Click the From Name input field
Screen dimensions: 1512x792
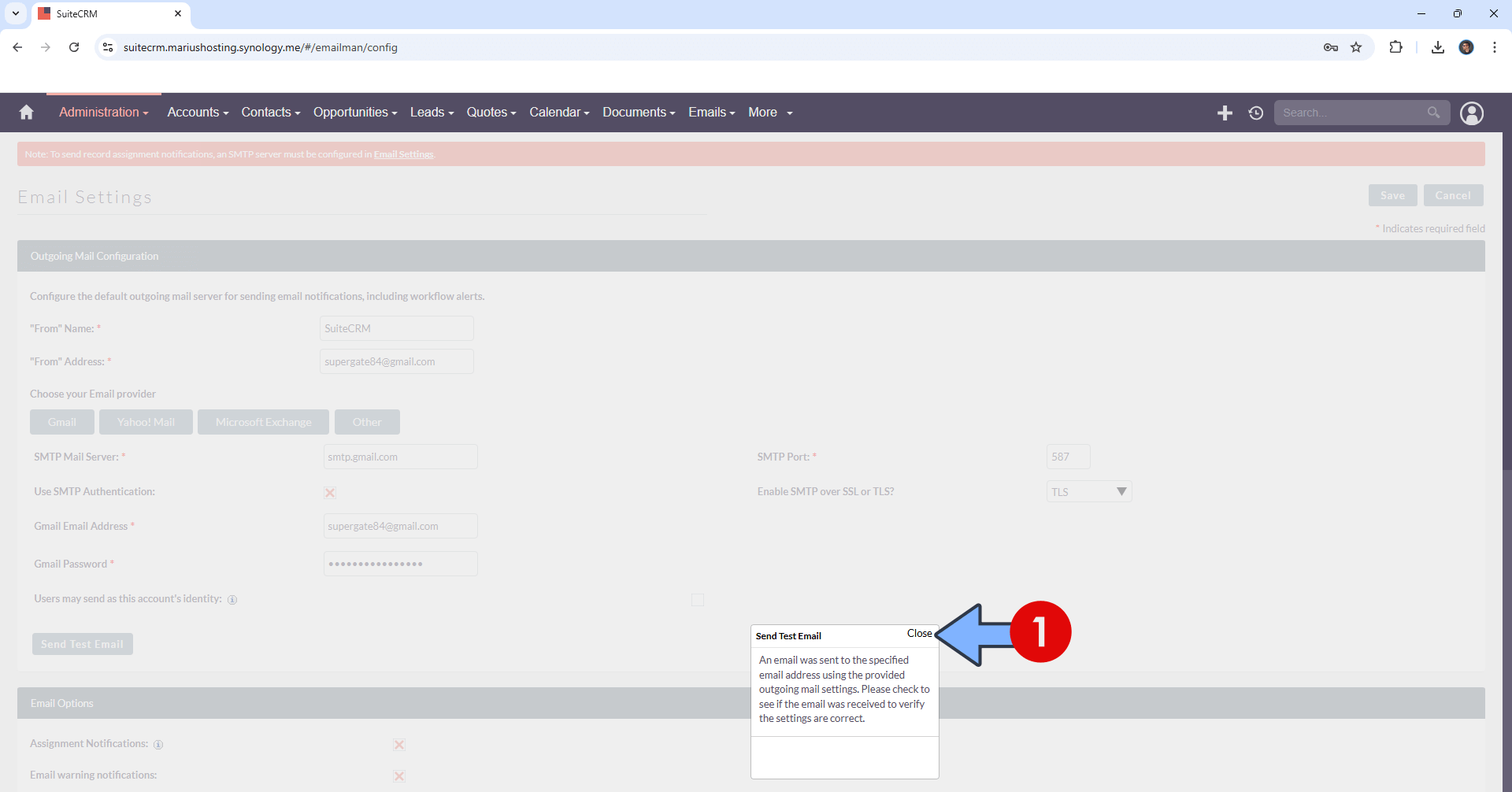(x=397, y=328)
